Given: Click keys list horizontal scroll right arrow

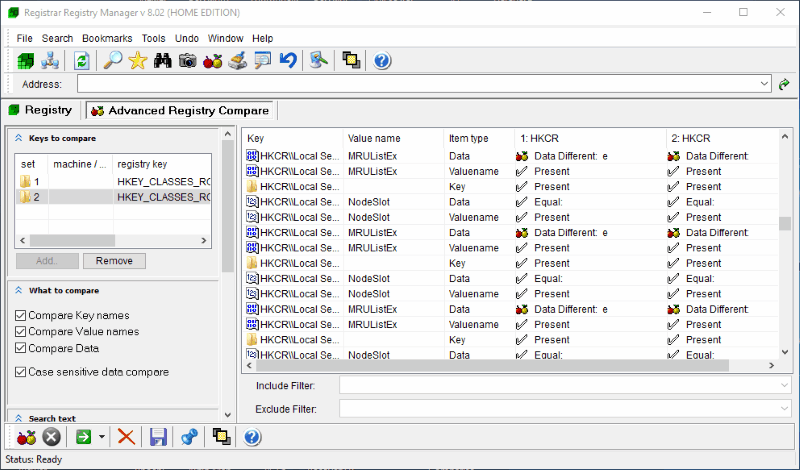Looking at the screenshot, I should point(204,240).
